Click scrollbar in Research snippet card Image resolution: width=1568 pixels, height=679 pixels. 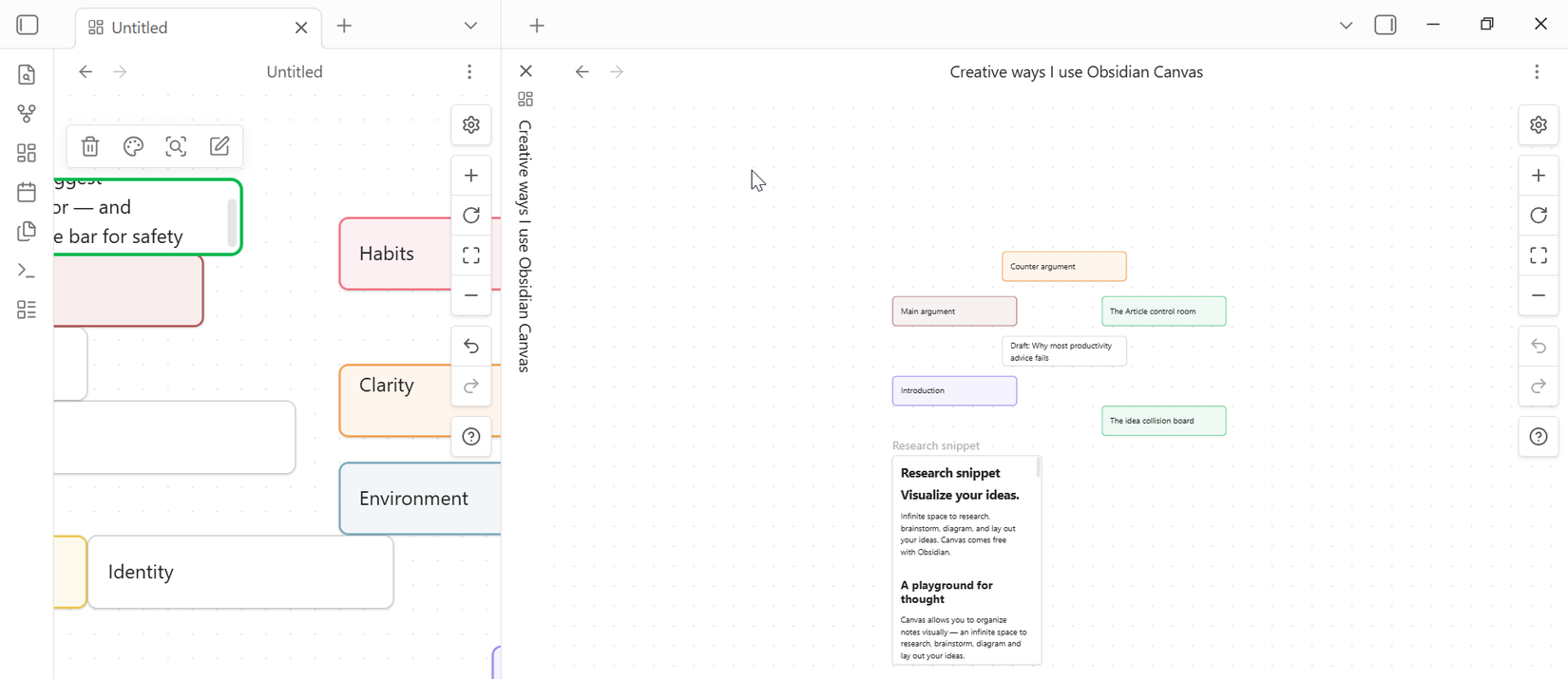point(1039,467)
